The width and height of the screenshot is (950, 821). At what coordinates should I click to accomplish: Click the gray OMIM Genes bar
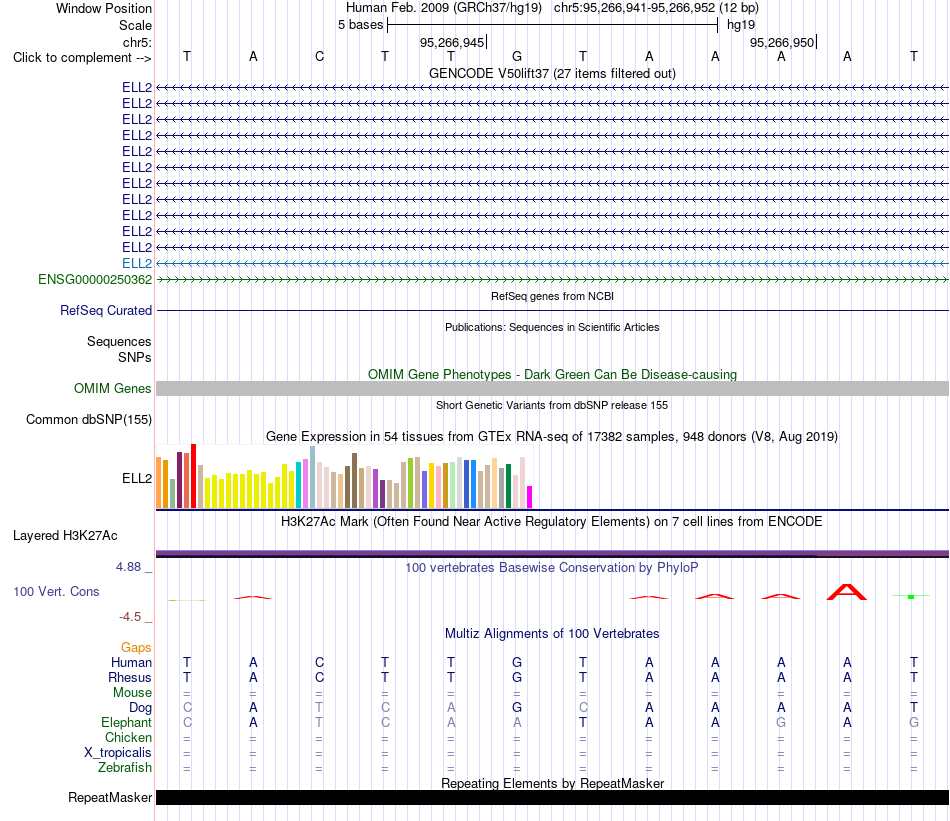click(552, 388)
